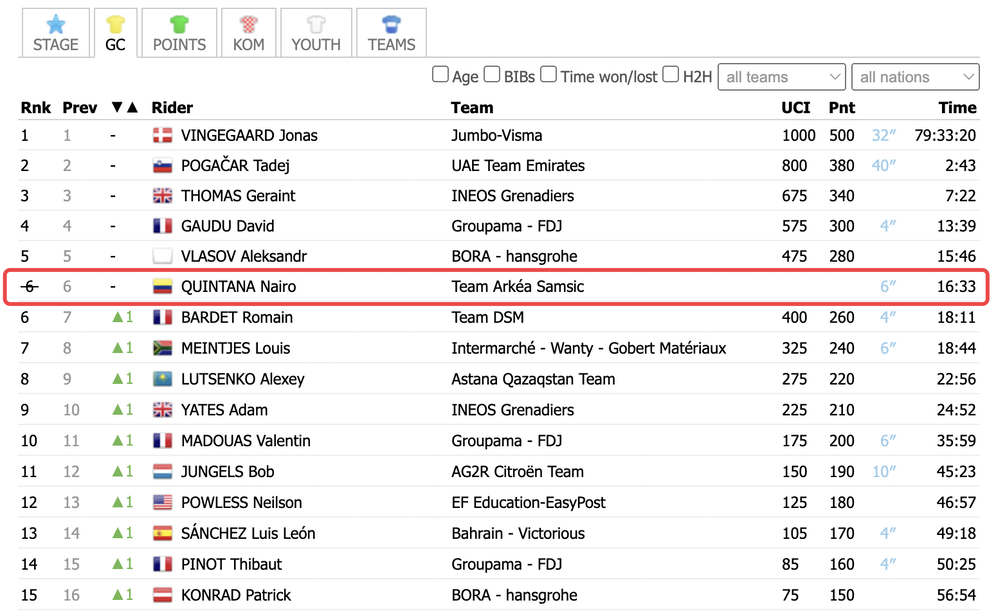Click the 32″ bonus for Vingegaard
This screenshot has height=616, width=1000.
884,135
